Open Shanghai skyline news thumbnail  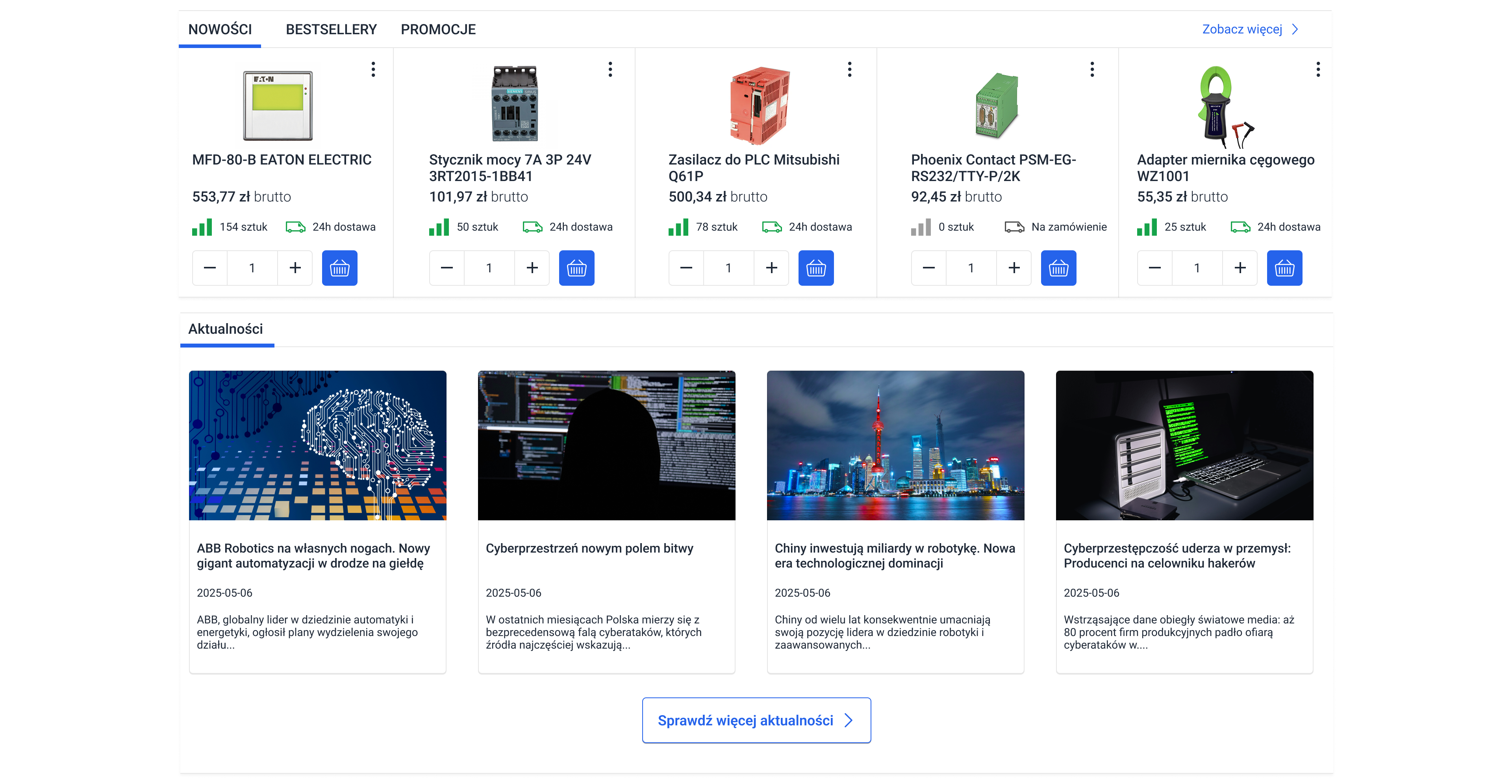pyautogui.click(x=895, y=445)
